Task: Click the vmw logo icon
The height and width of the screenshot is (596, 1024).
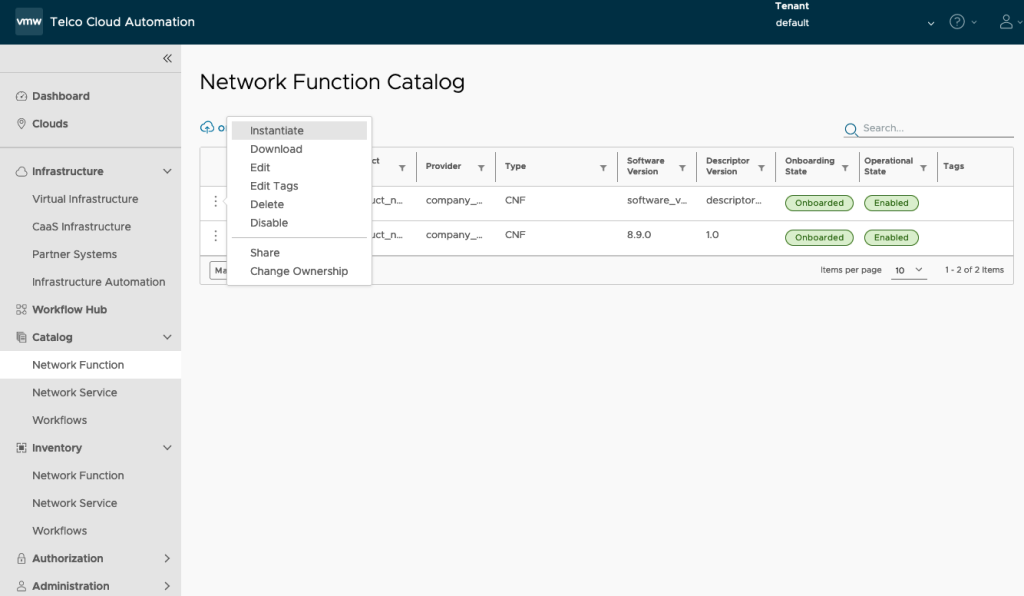Action: 29,22
